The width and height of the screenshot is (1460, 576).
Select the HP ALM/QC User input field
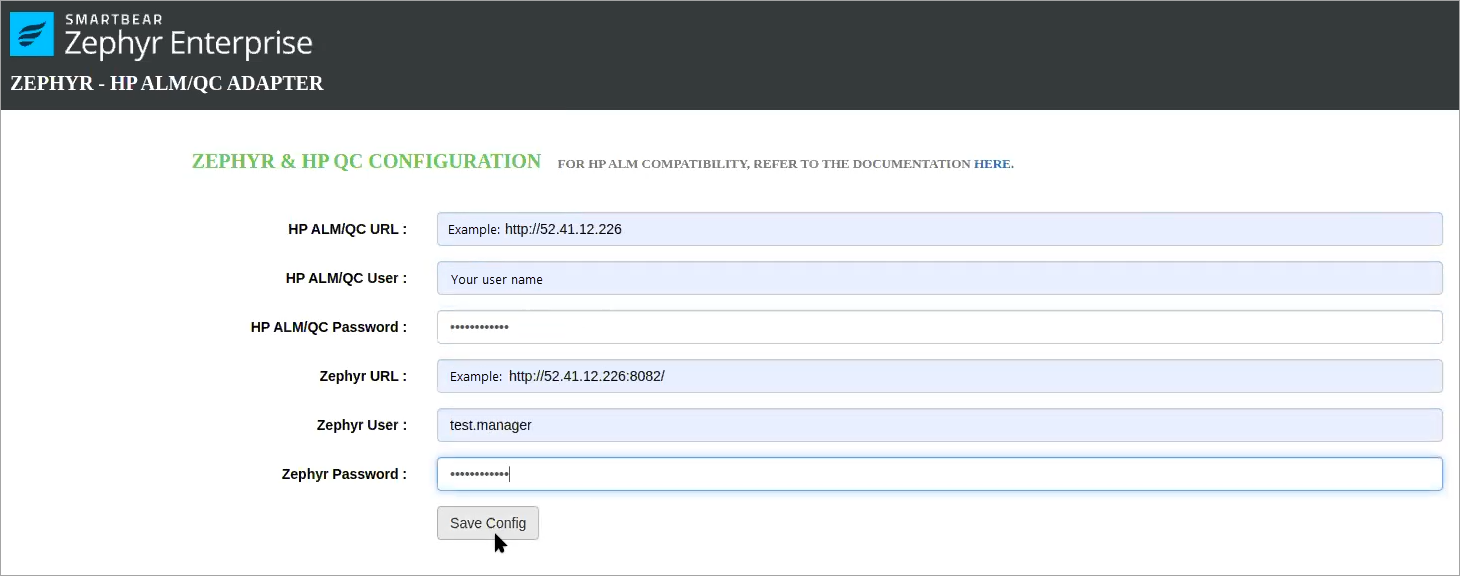click(939, 278)
